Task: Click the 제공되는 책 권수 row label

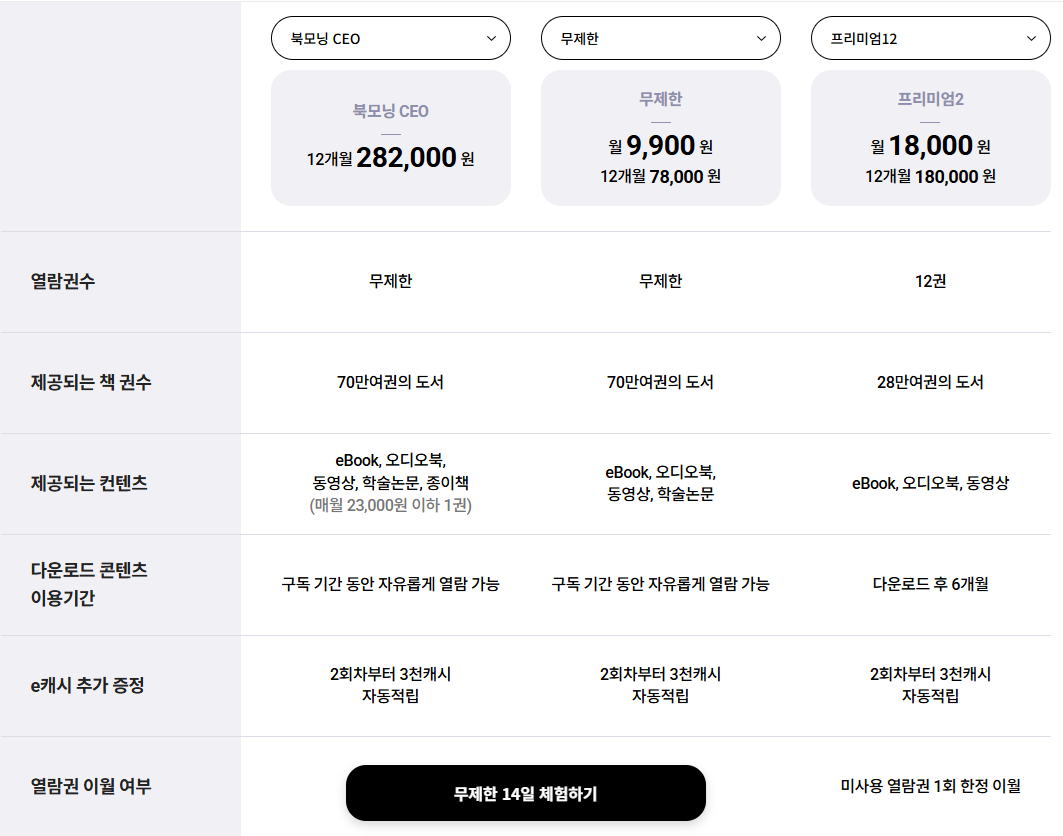Action: point(91,382)
